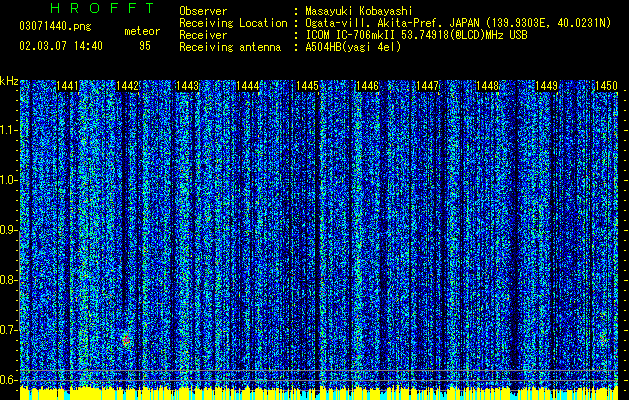Click the kHz axis unit label
629x400 pixels.
tap(9, 81)
